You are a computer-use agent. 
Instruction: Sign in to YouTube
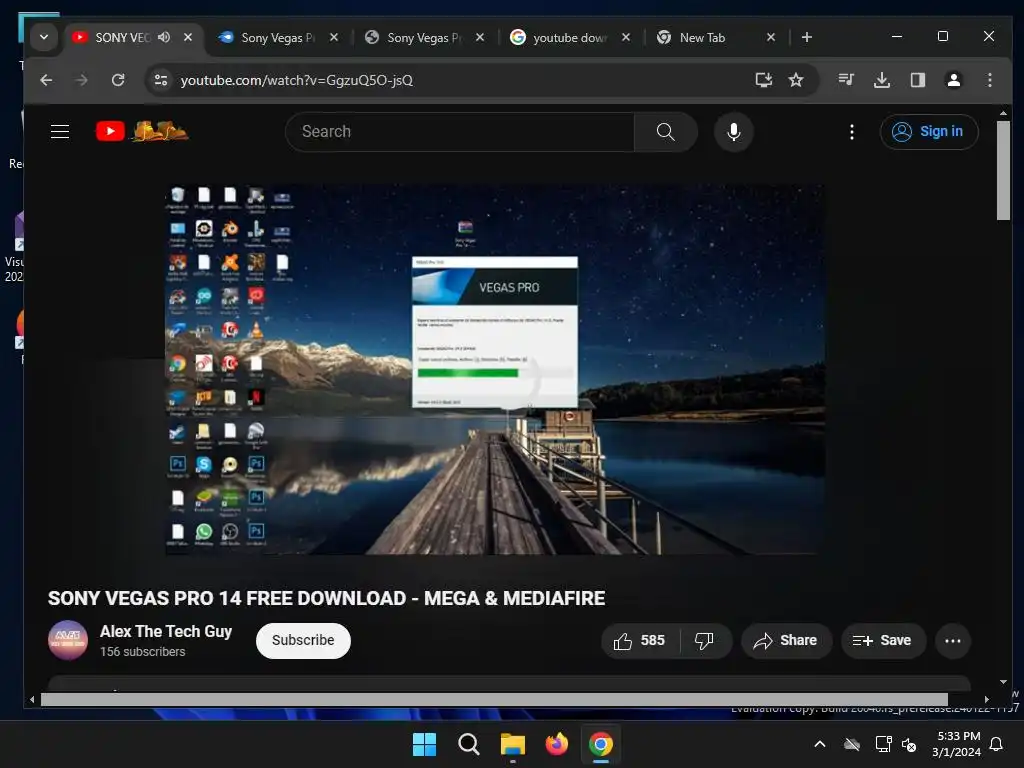tap(929, 131)
